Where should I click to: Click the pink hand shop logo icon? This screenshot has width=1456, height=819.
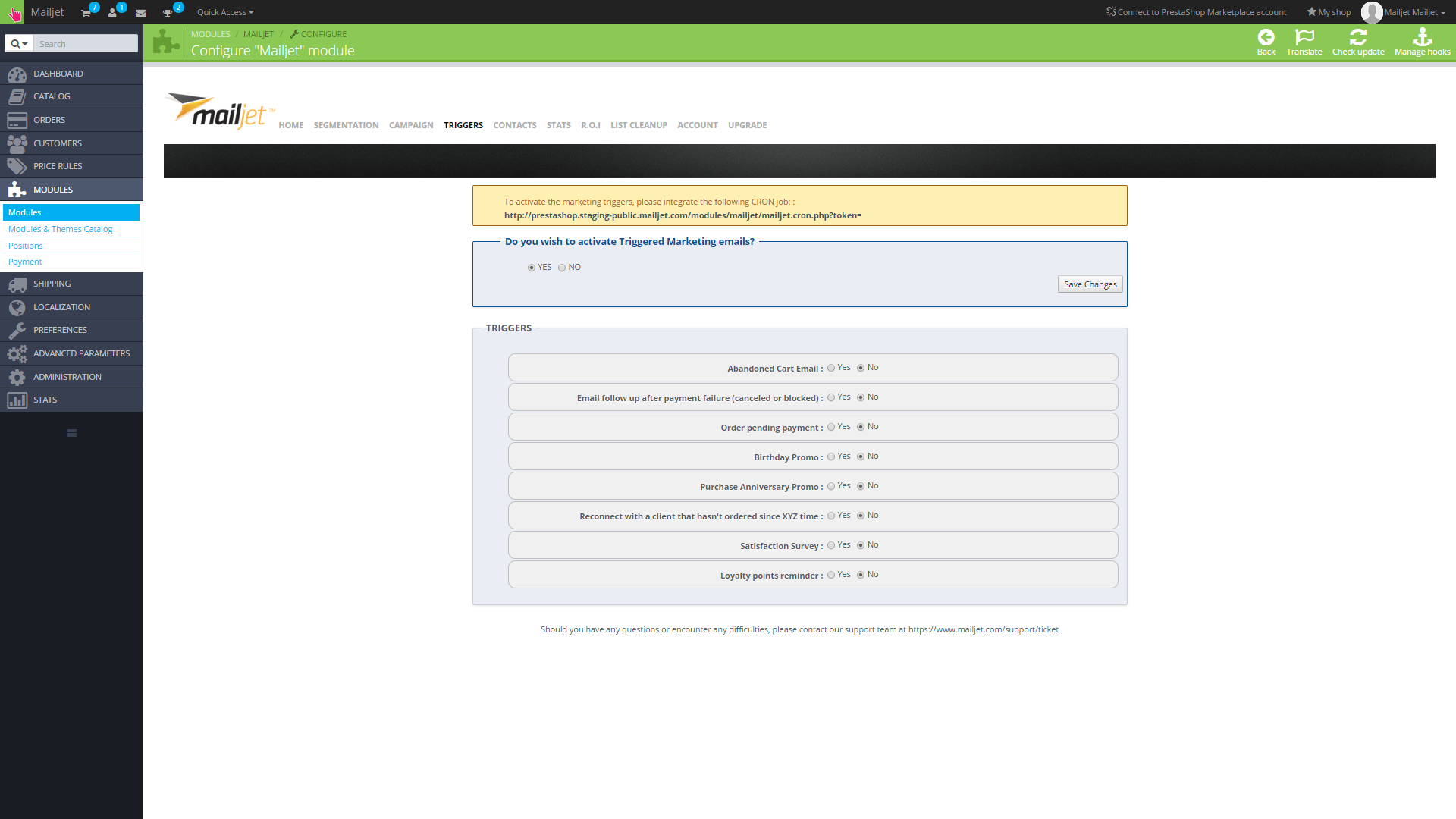coord(12,12)
